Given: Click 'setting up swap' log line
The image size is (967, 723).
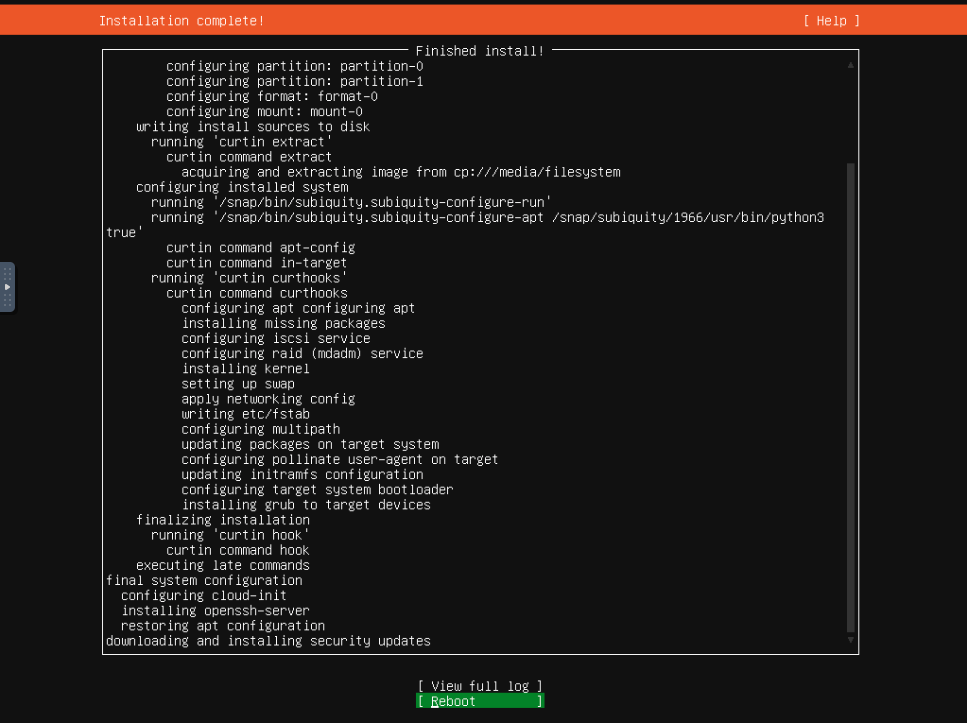Looking at the screenshot, I should [x=238, y=384].
